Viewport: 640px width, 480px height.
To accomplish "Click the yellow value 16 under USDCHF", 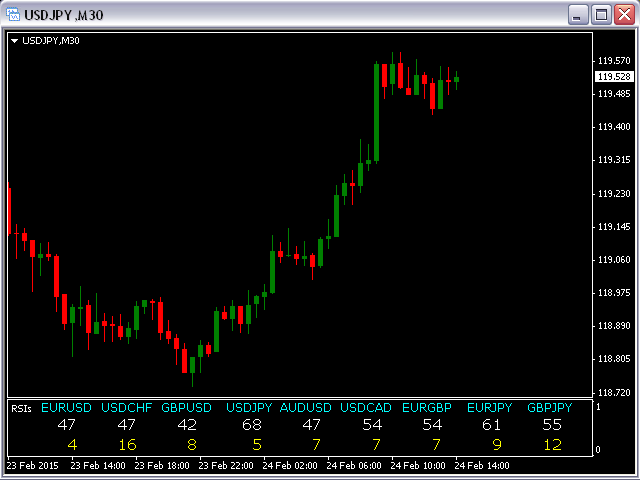I will [x=127, y=444].
